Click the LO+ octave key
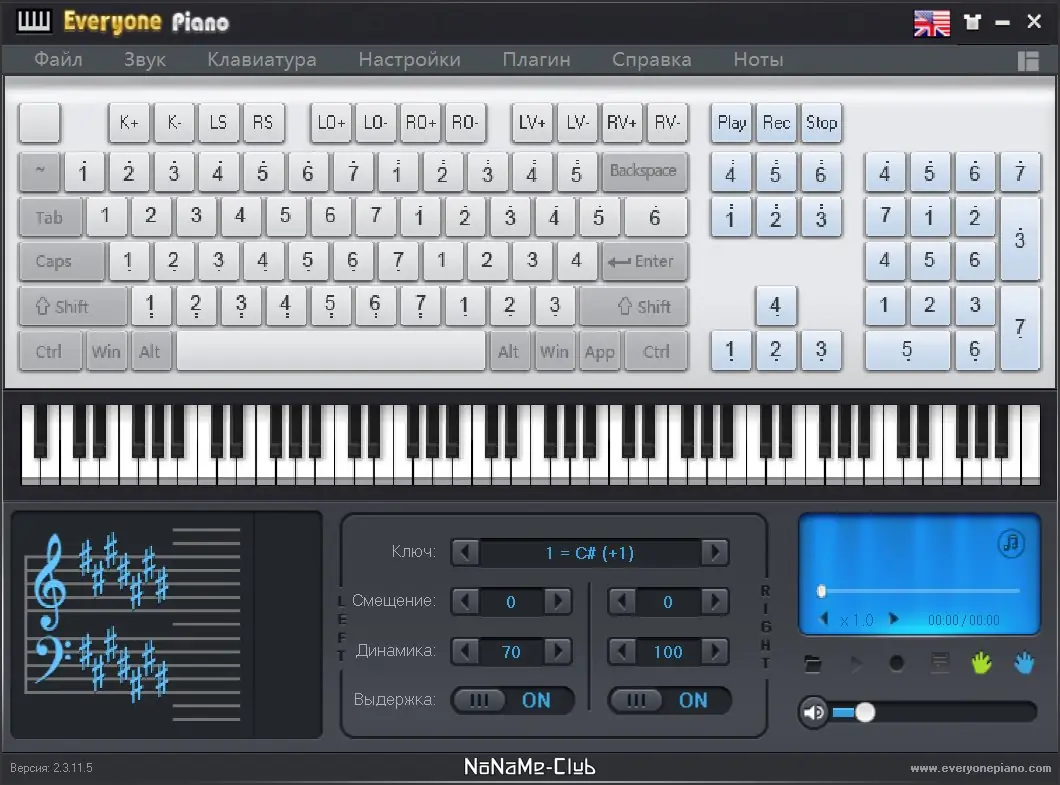This screenshot has height=785, width=1060. tap(331, 122)
